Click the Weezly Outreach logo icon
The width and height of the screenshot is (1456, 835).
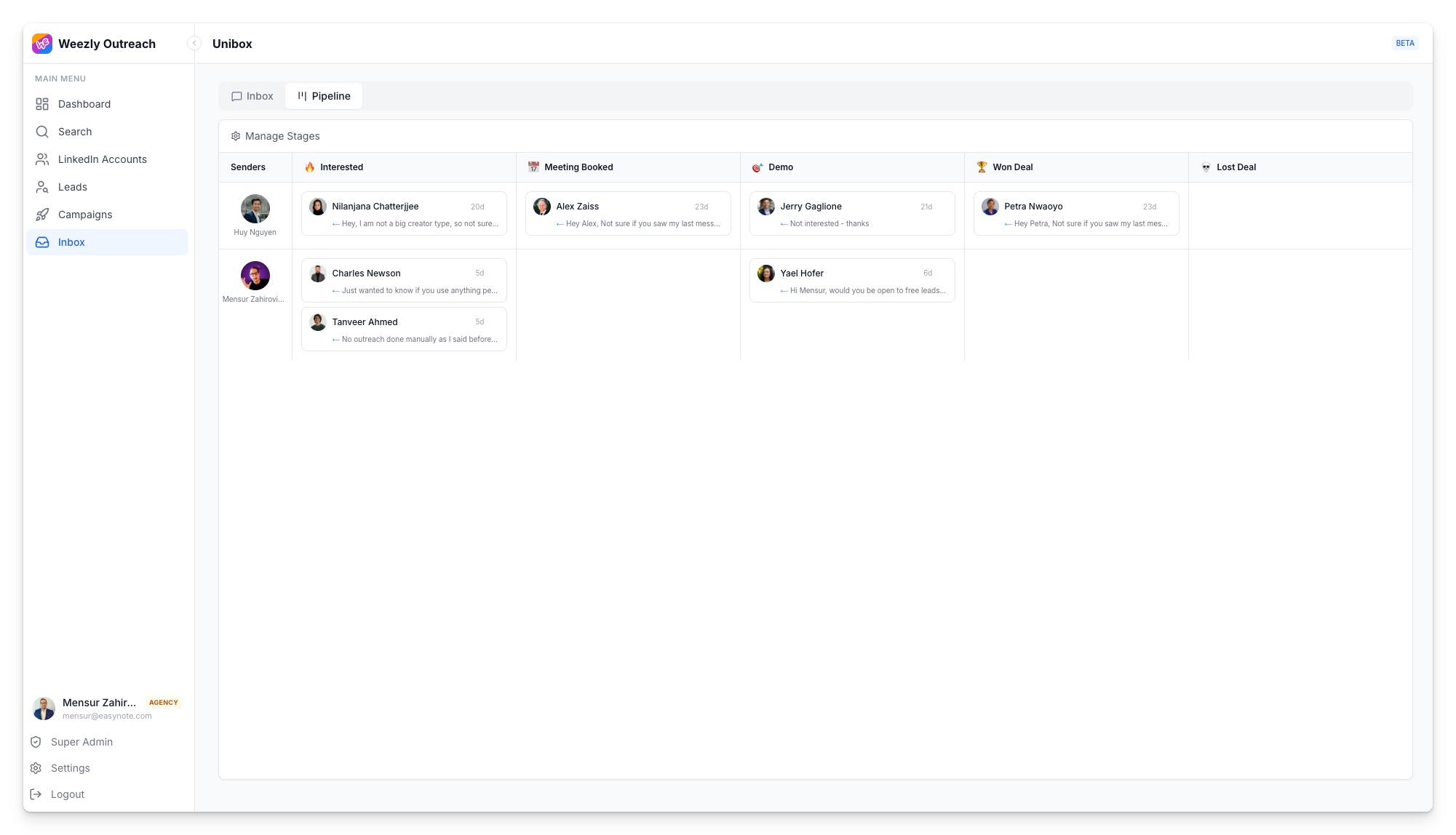42,44
